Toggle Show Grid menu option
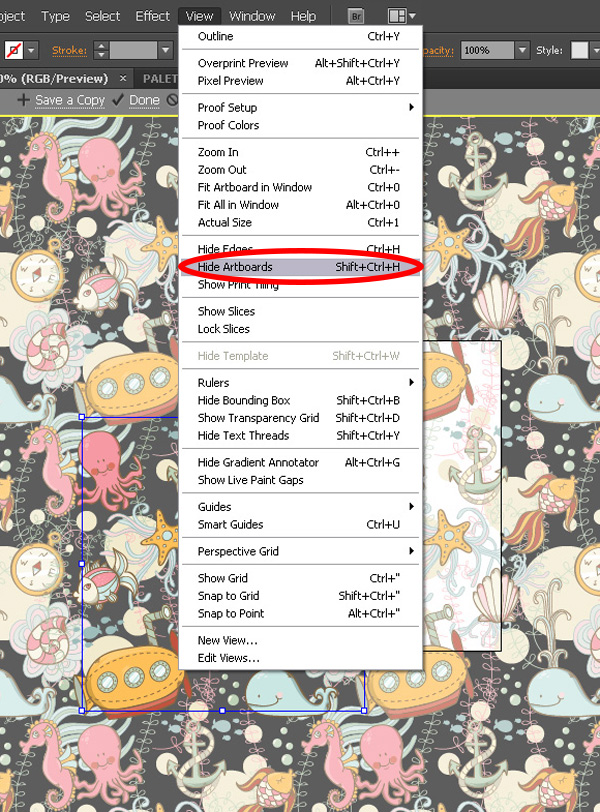The width and height of the screenshot is (600, 812). pyautogui.click(x=299, y=578)
